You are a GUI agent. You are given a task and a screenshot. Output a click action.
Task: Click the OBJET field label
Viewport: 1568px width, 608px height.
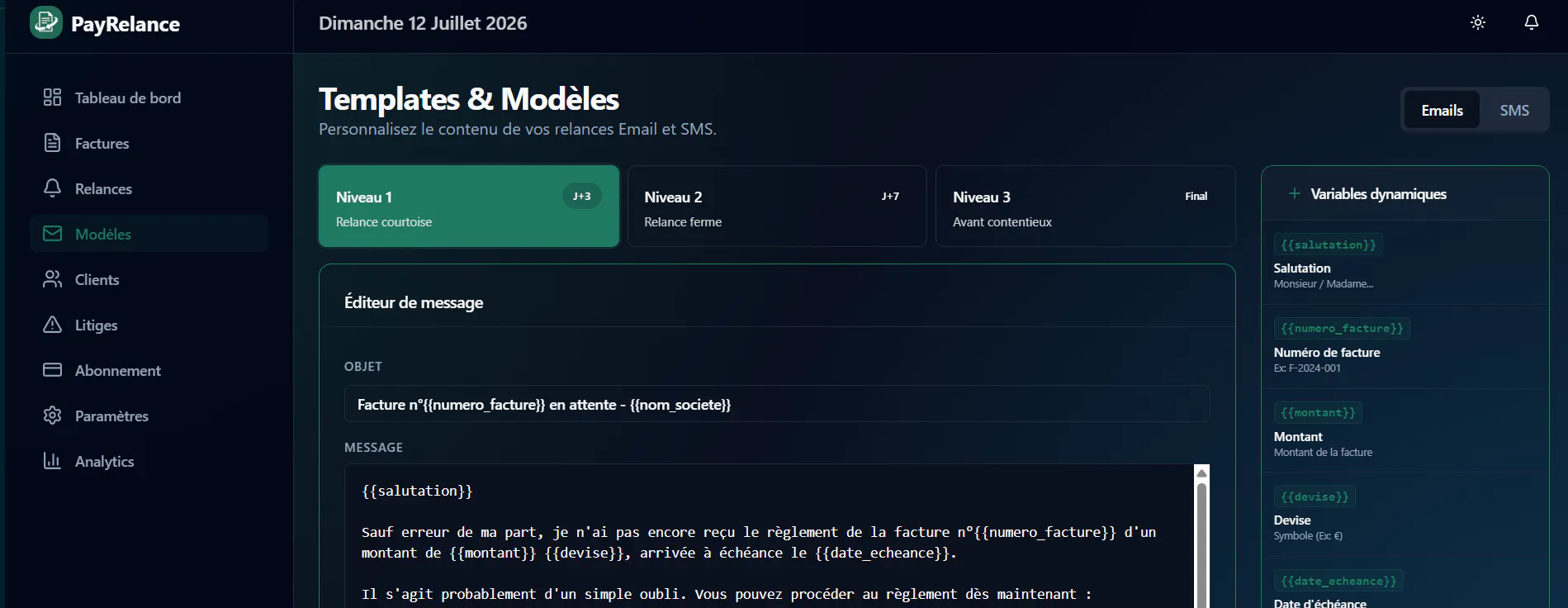pyautogui.click(x=363, y=366)
